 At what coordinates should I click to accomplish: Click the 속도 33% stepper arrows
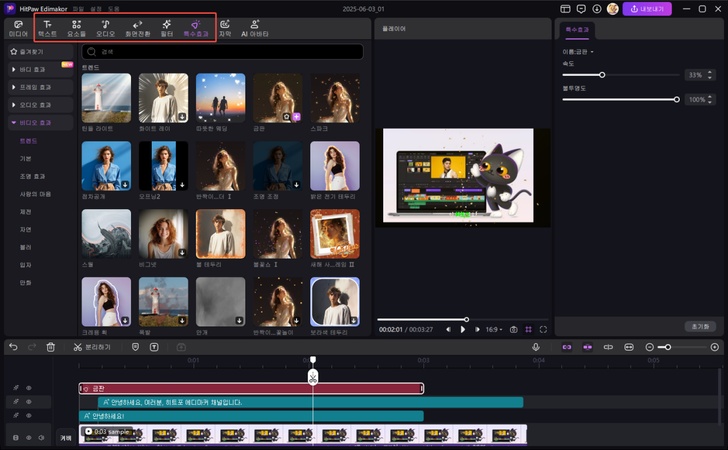709,75
